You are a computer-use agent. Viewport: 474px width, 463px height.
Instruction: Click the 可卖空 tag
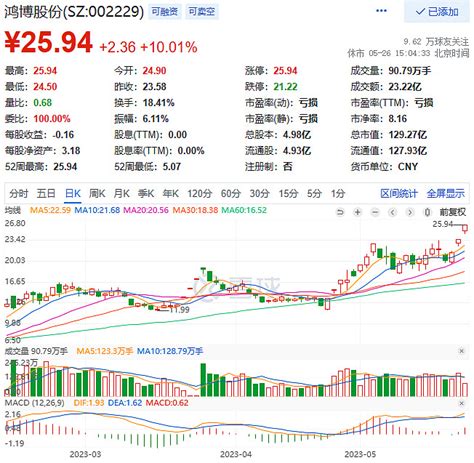pos(202,12)
